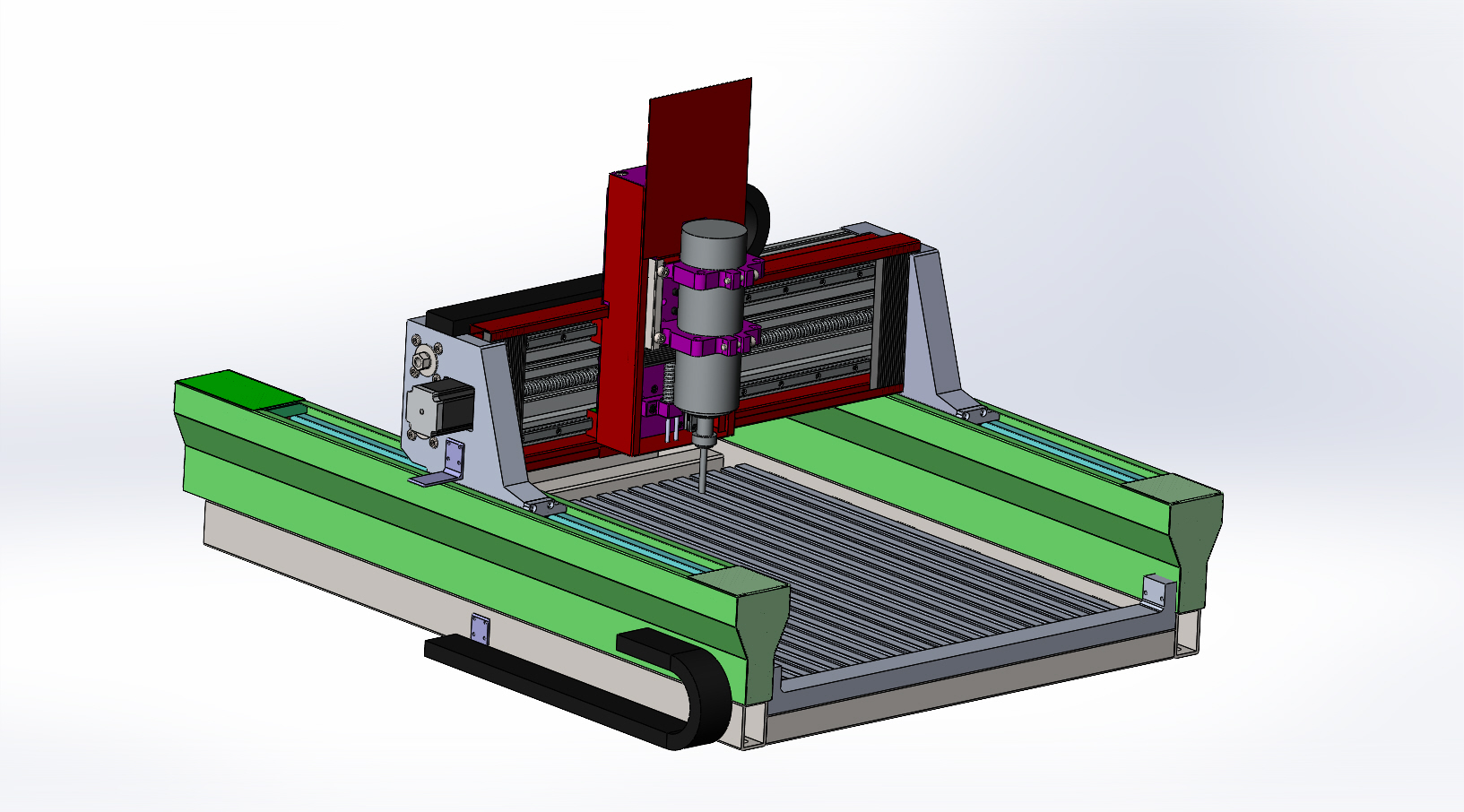This screenshot has height=812, width=1464.
Task: Select the ball screw on the gantry beam
Action: click(x=811, y=329)
